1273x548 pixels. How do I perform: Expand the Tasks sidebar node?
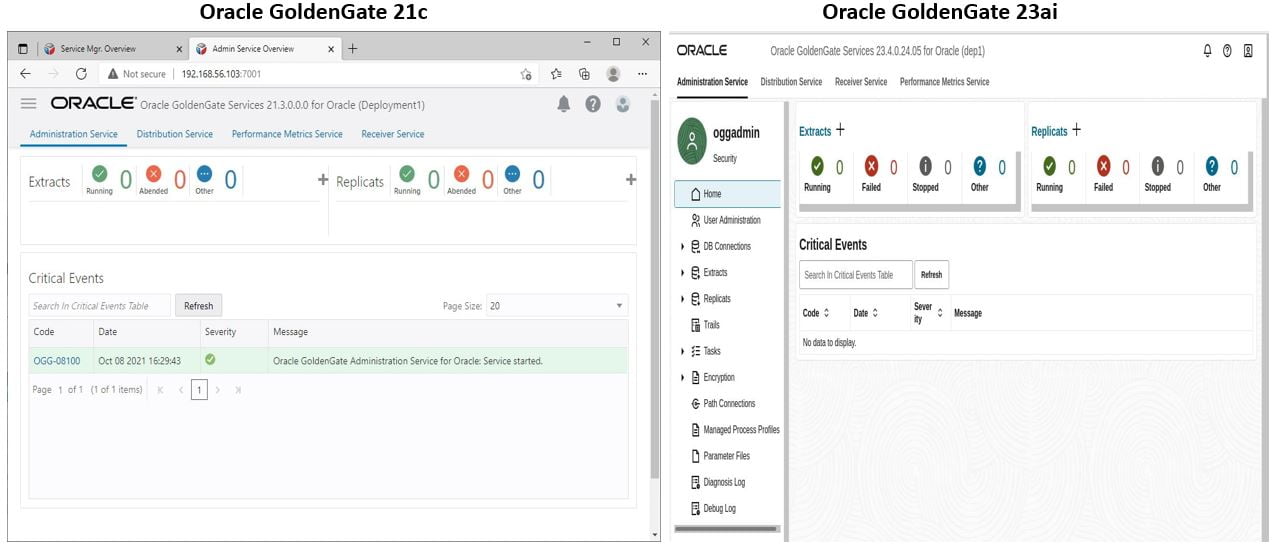tap(683, 351)
